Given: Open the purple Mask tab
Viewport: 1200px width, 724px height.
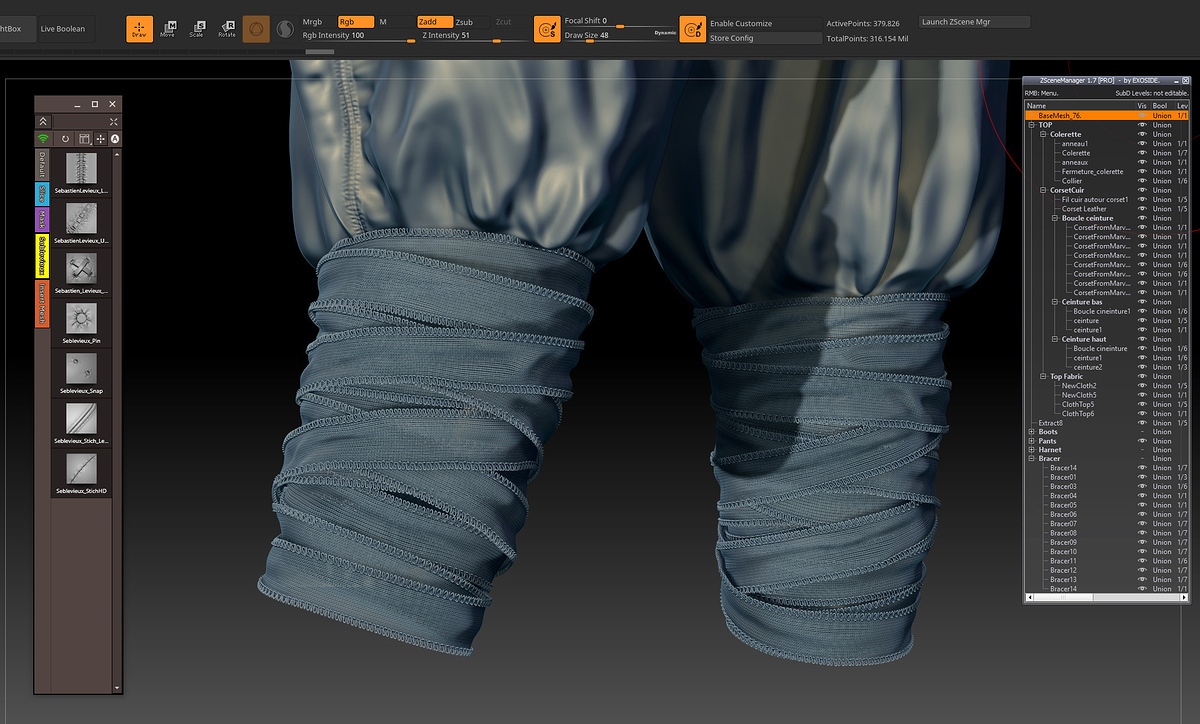Looking at the screenshot, I should 42,218.
